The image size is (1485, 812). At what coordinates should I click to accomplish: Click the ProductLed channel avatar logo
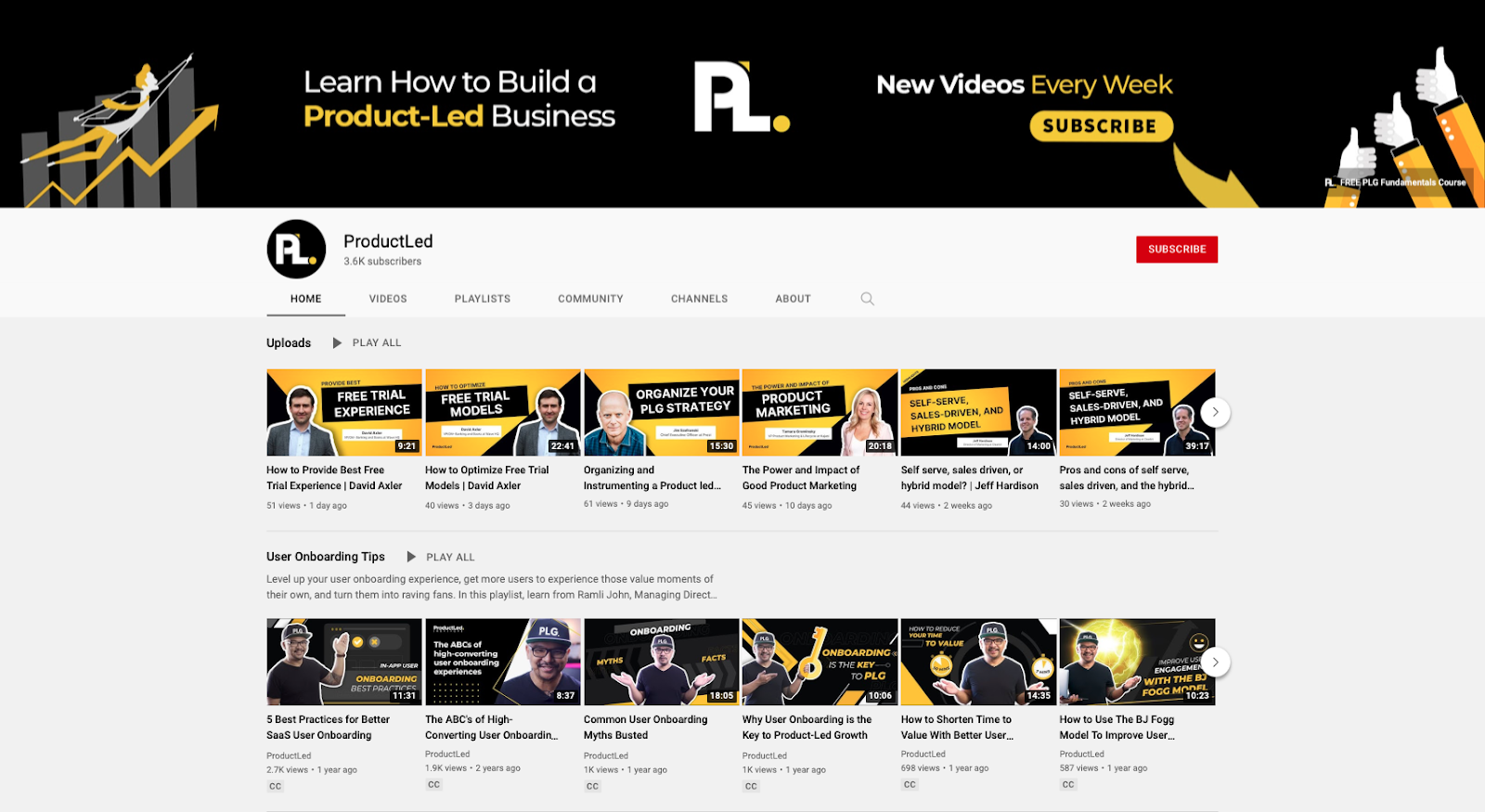[296, 249]
